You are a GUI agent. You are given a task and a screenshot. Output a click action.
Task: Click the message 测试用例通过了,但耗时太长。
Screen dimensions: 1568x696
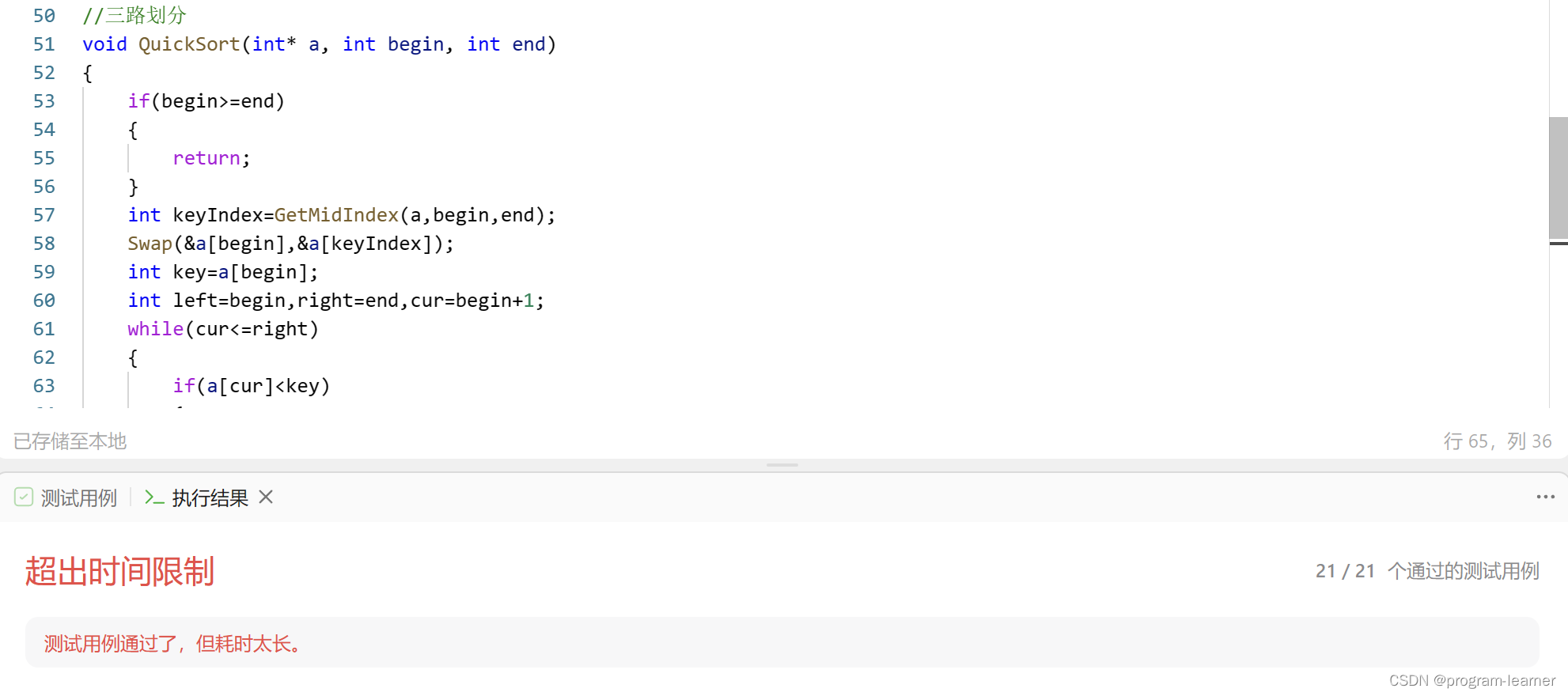(x=173, y=644)
